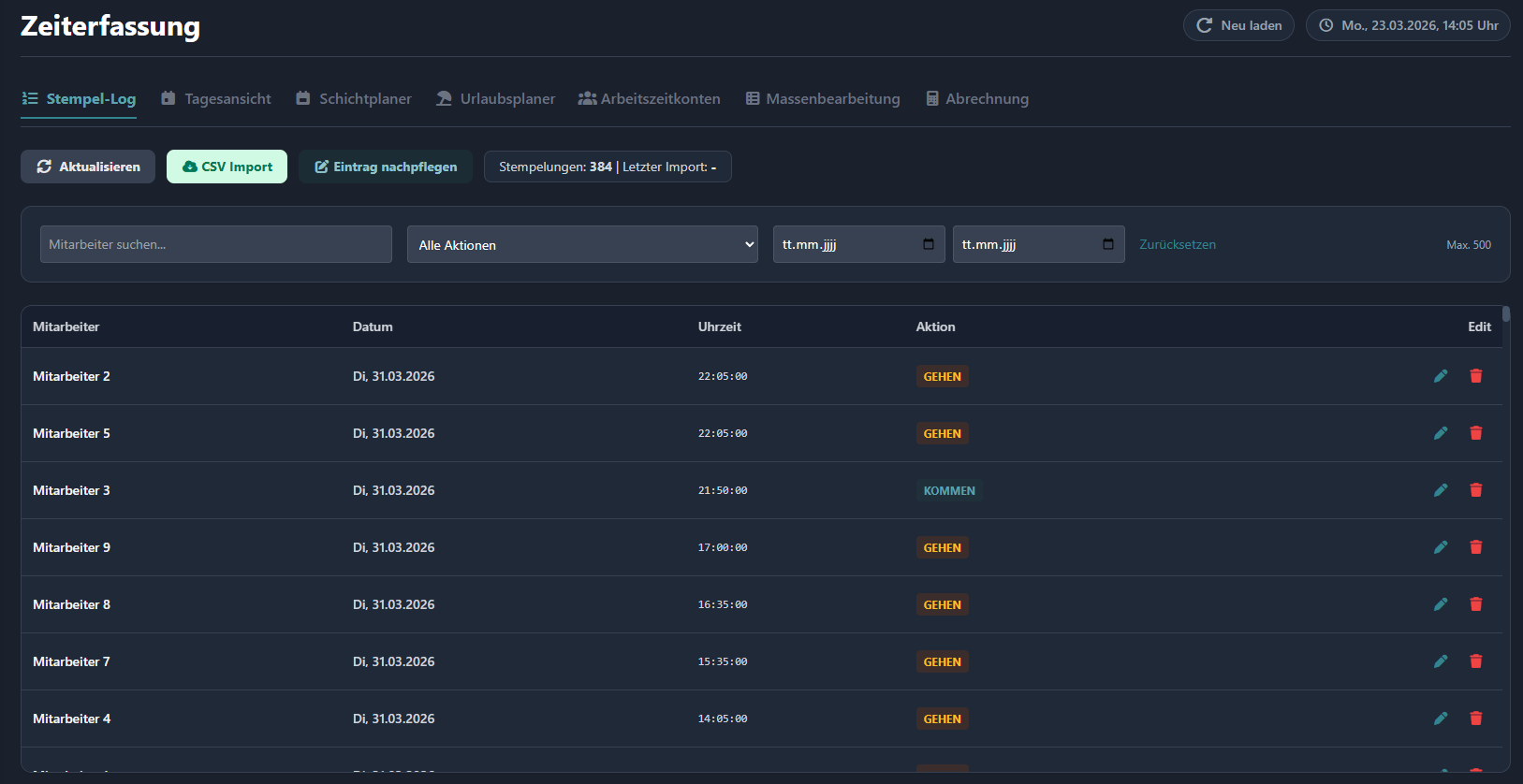
Task: Click the Mitarbeiter suchen search field
Action: (215, 244)
